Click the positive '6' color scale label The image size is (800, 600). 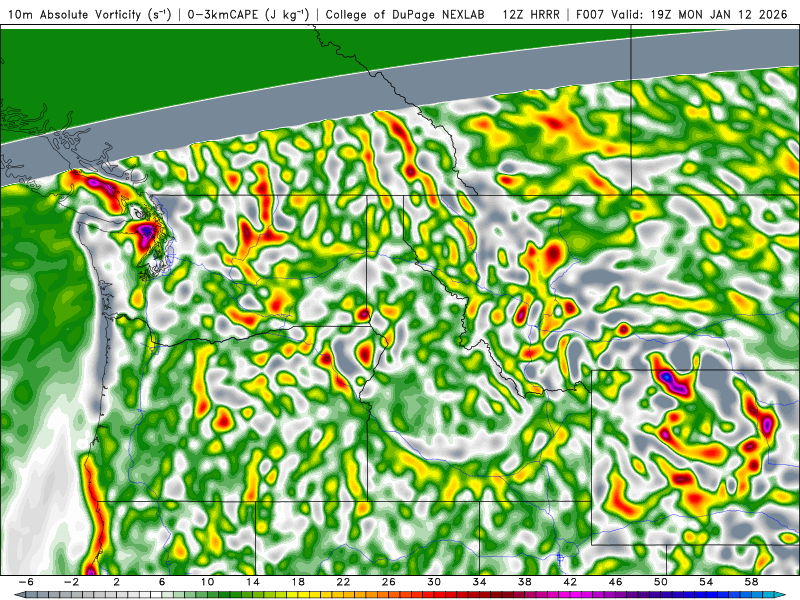pos(162,582)
